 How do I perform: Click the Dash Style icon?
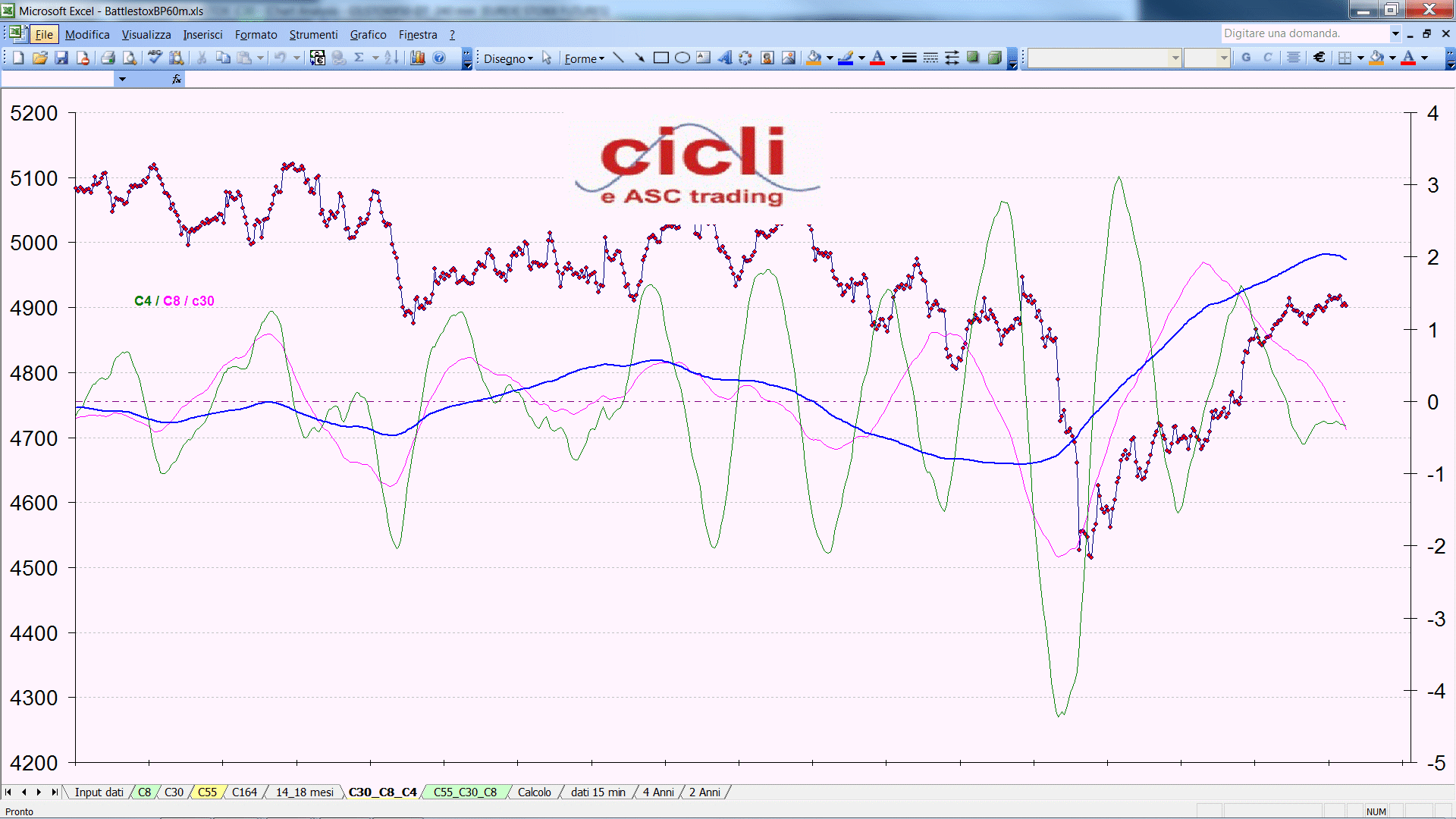pos(930,58)
